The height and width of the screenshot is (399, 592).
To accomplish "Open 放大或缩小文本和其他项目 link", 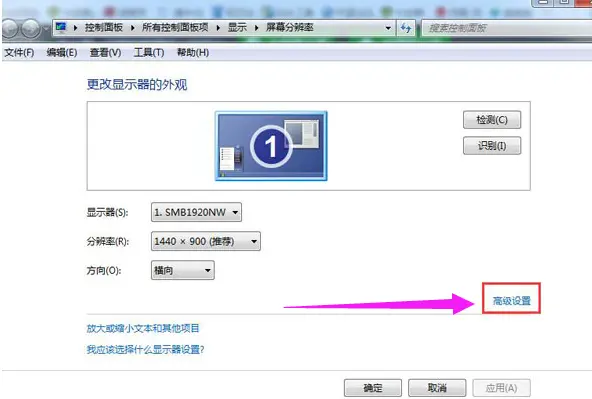I will (x=143, y=328).
